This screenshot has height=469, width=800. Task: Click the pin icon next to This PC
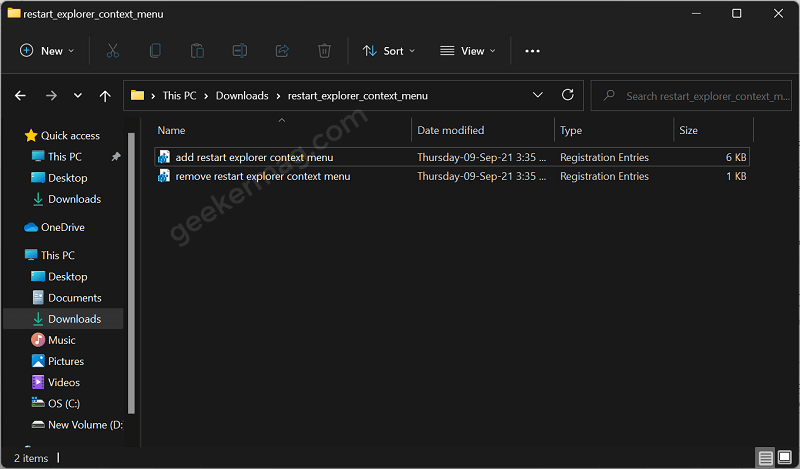[116, 157]
